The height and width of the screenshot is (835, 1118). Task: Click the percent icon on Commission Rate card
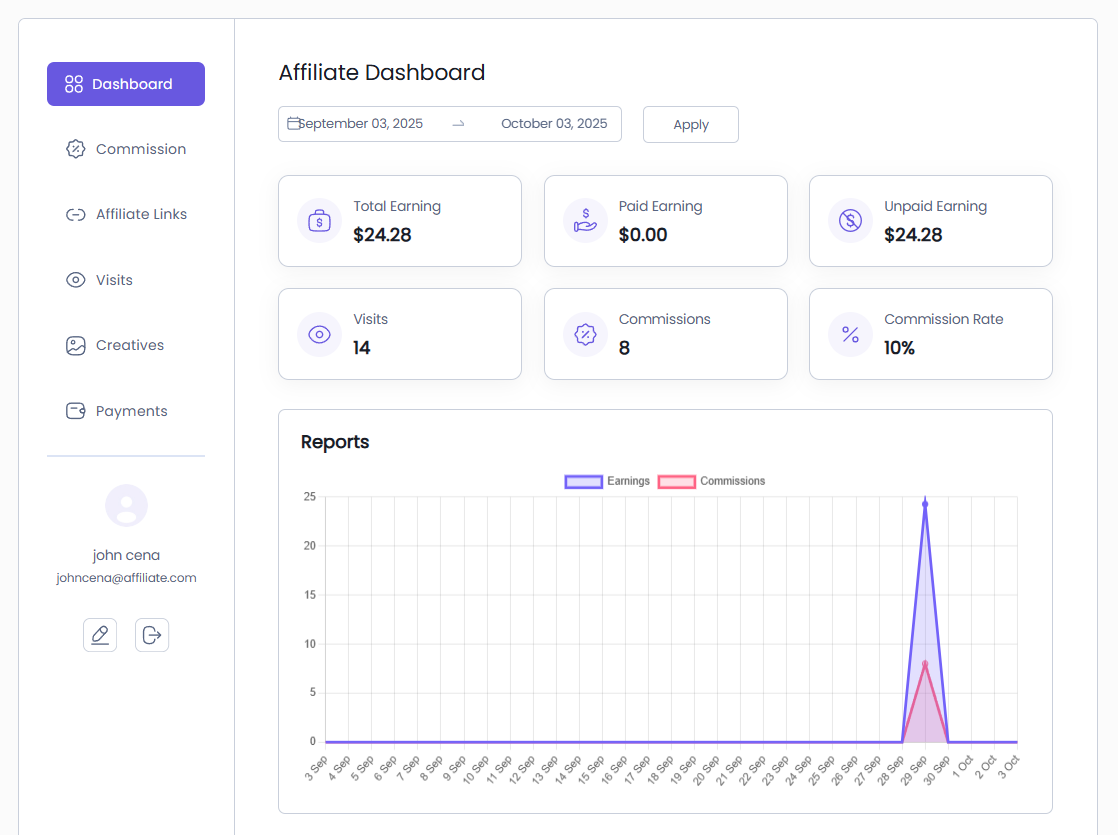849,334
